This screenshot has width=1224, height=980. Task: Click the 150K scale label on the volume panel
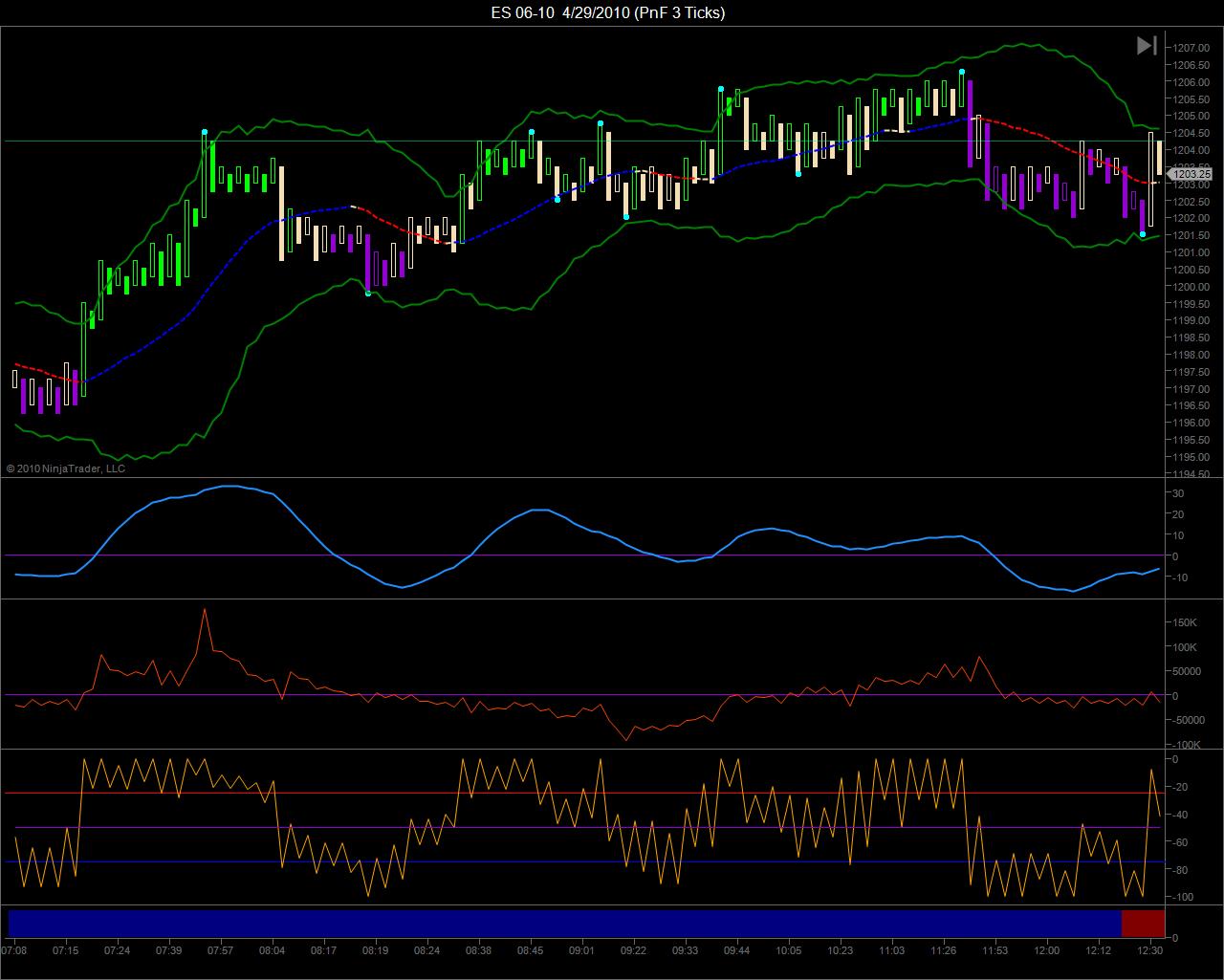point(1186,622)
